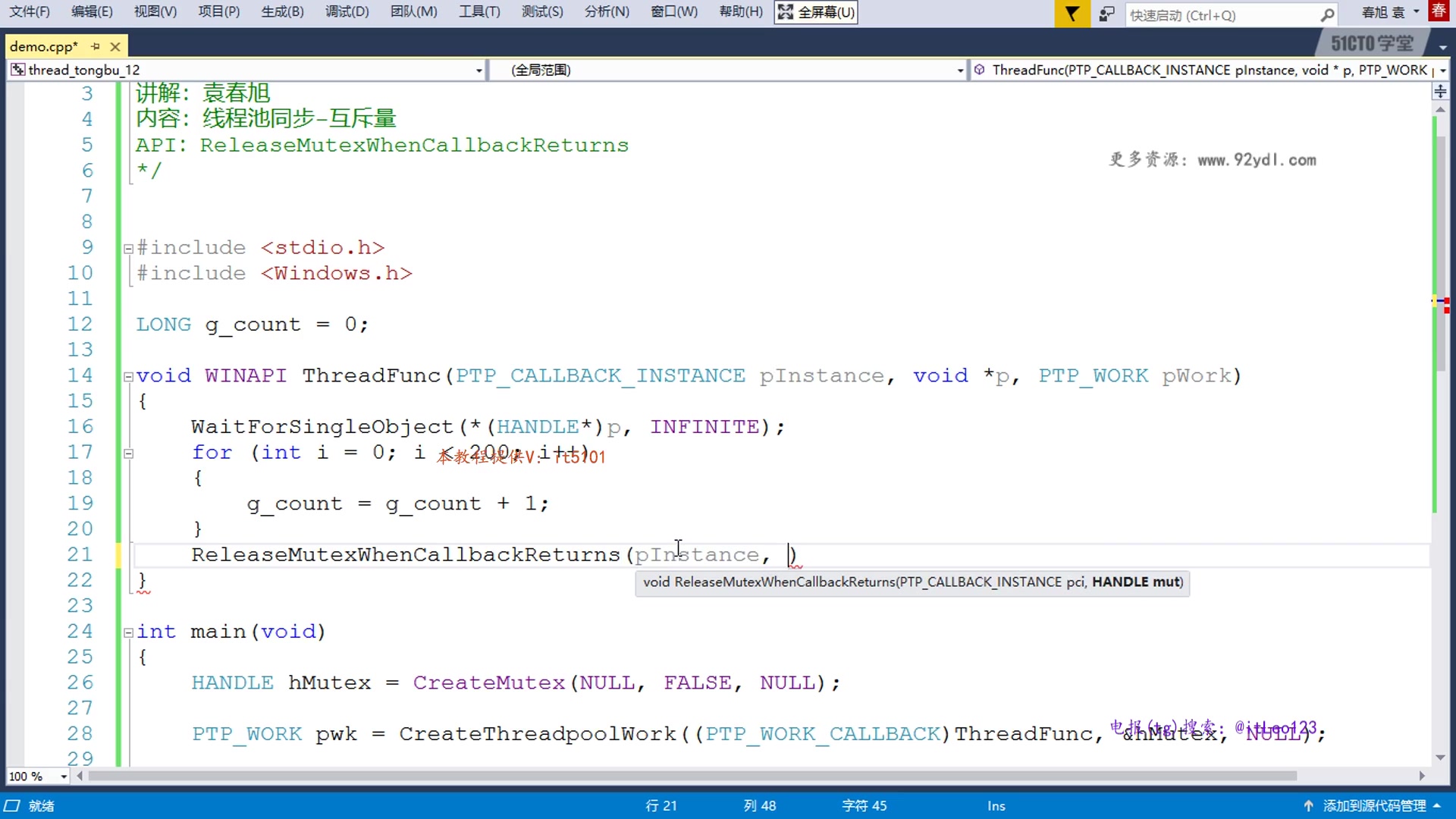The width and height of the screenshot is (1456, 819).
Task: Click Add to Source Control button
Action: [x=1373, y=805]
